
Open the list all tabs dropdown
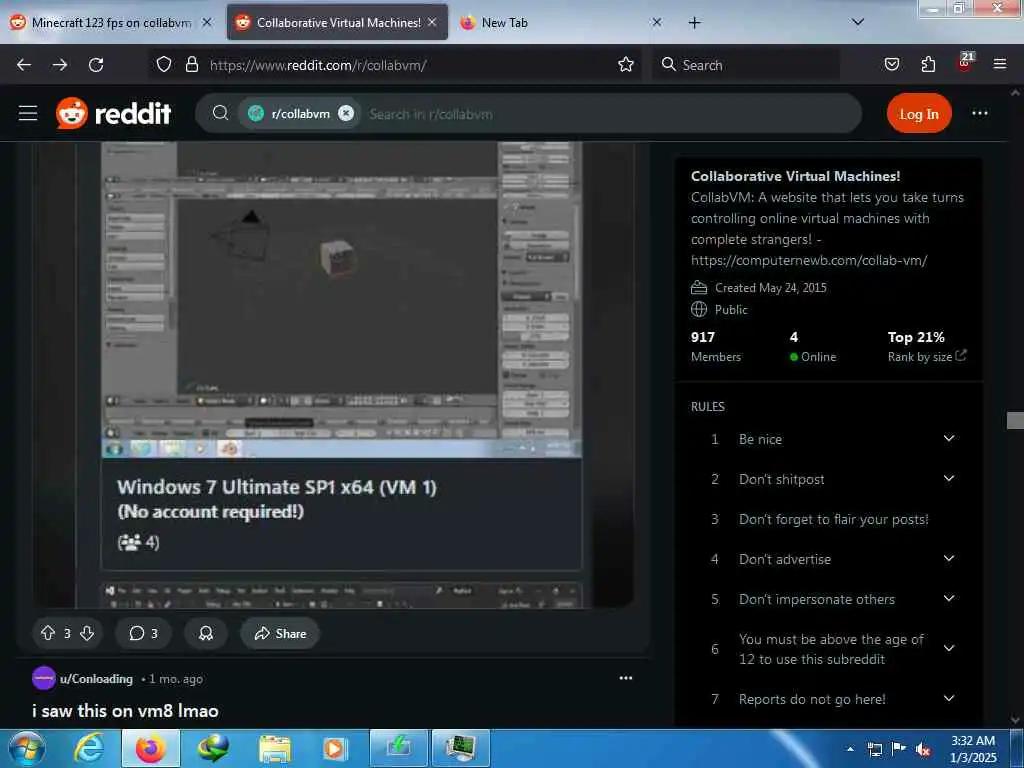point(858,23)
